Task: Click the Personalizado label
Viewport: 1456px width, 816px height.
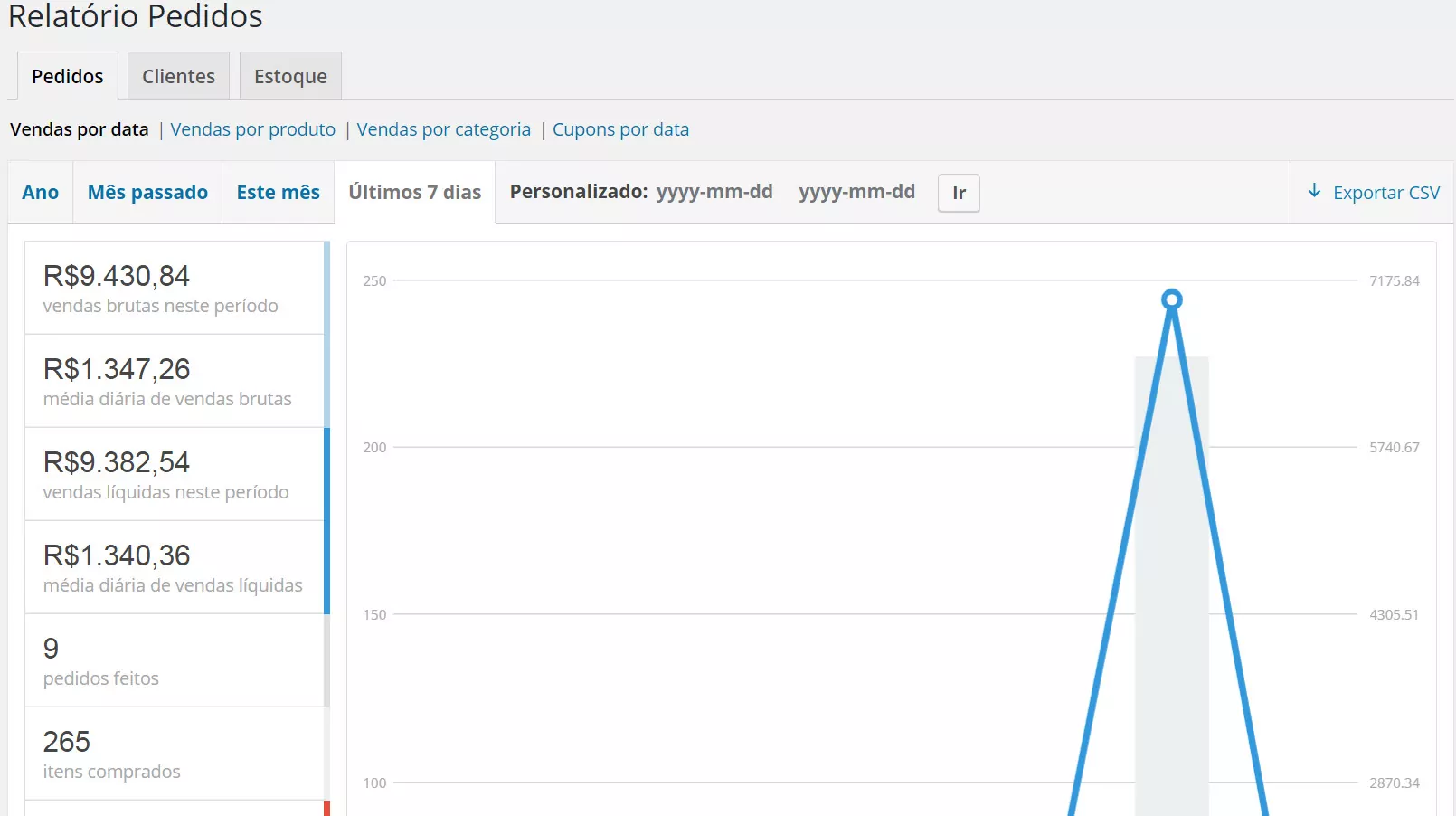Action: [579, 192]
